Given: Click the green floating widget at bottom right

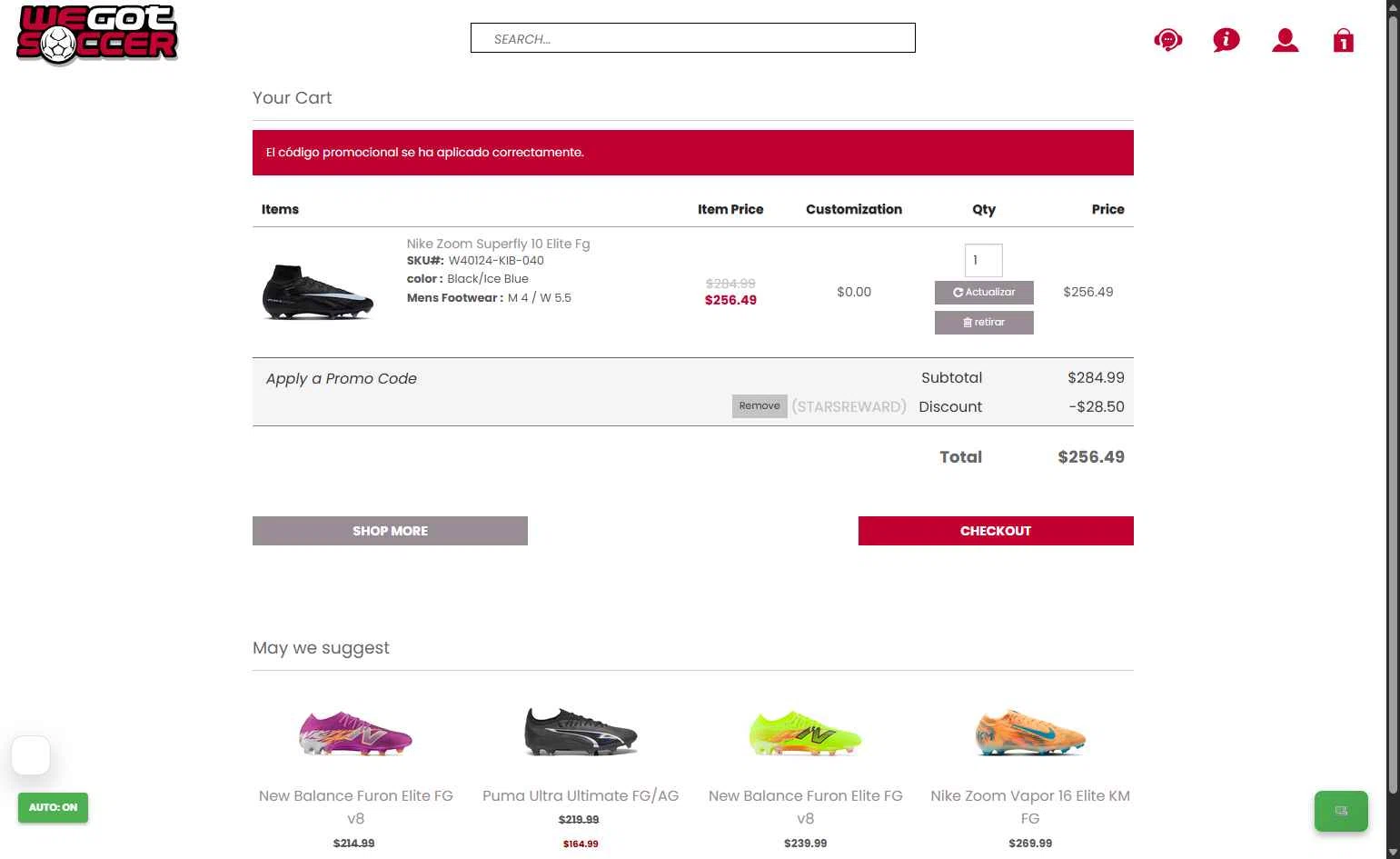Looking at the screenshot, I should [x=1341, y=811].
